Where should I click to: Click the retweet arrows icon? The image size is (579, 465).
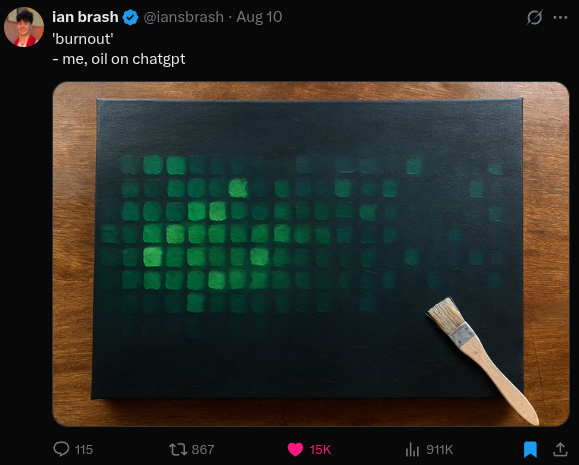(178, 449)
